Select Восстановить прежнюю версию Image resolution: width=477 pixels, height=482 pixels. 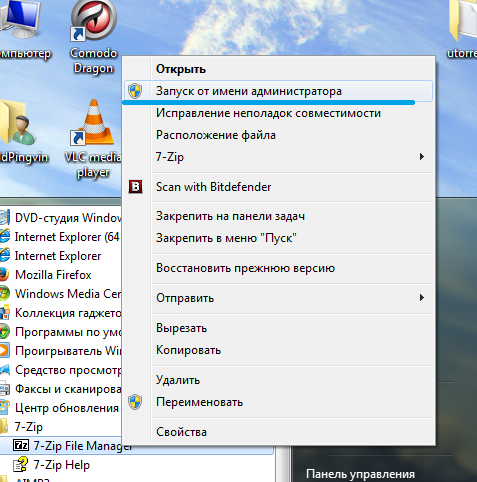coord(278,268)
